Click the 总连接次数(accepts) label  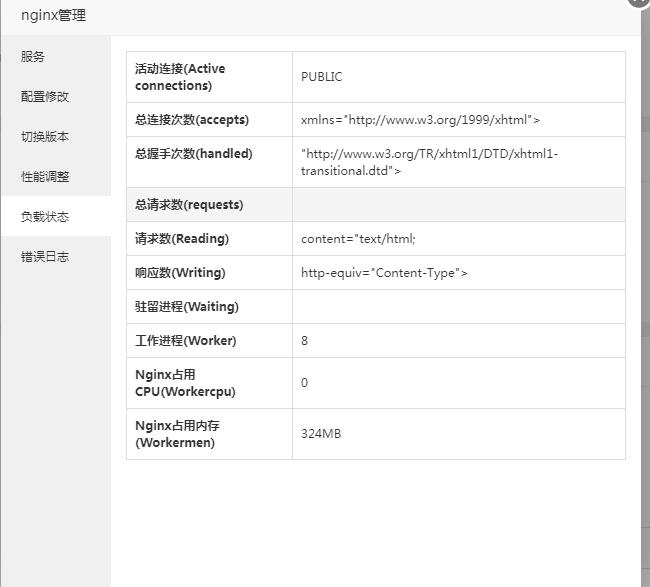(x=192, y=120)
